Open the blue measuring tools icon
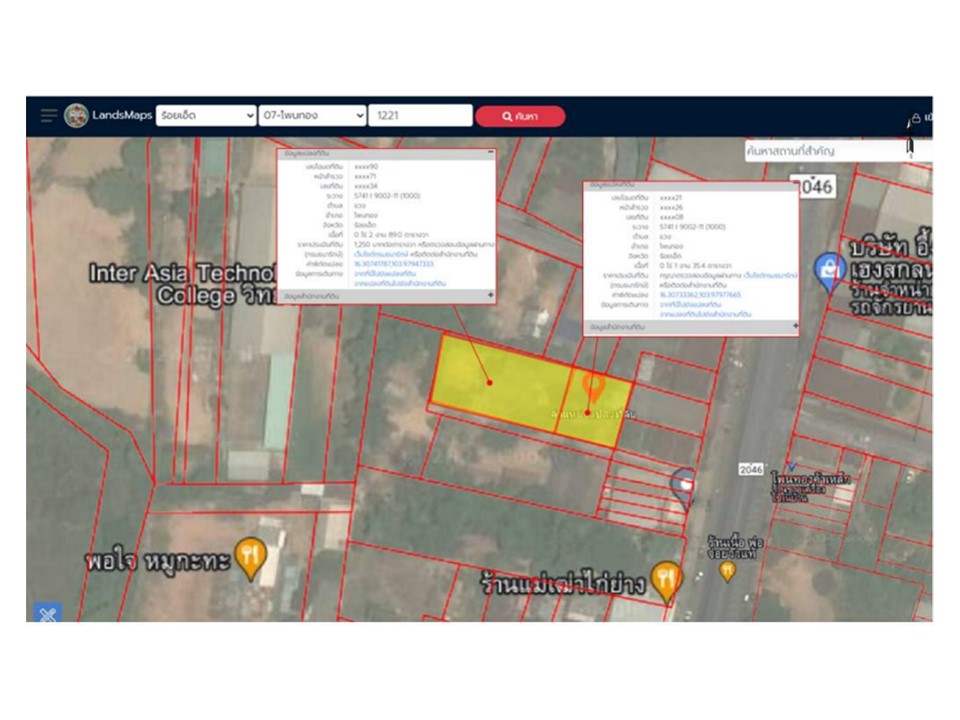 (47, 612)
